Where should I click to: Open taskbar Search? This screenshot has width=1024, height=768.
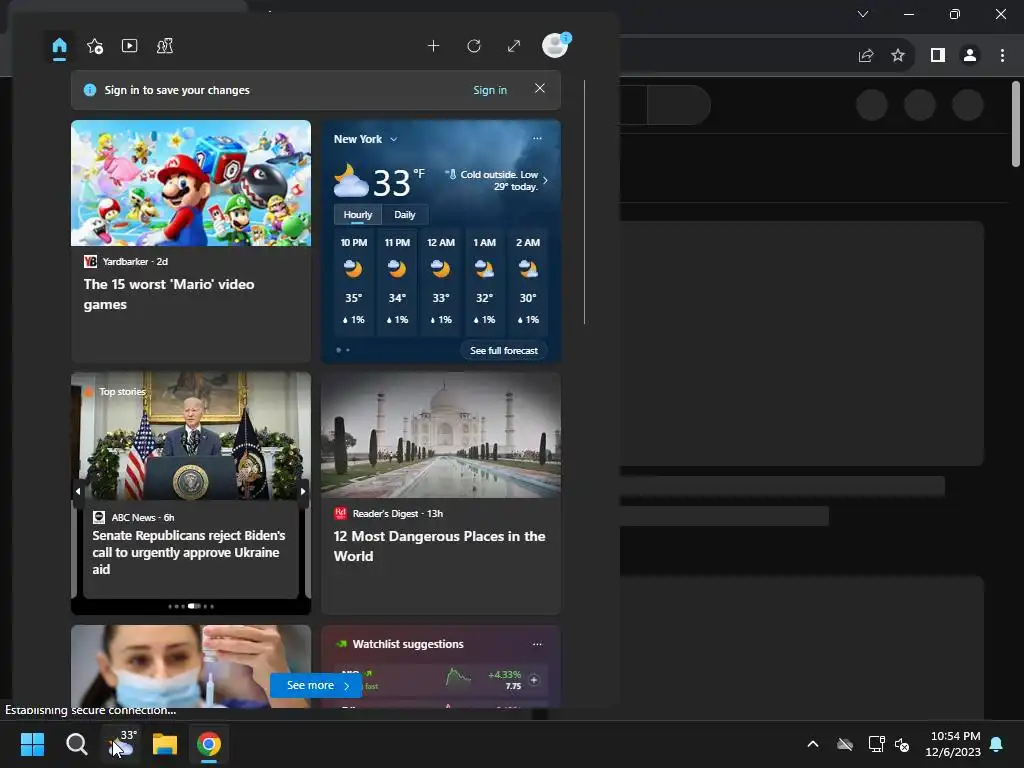76,744
